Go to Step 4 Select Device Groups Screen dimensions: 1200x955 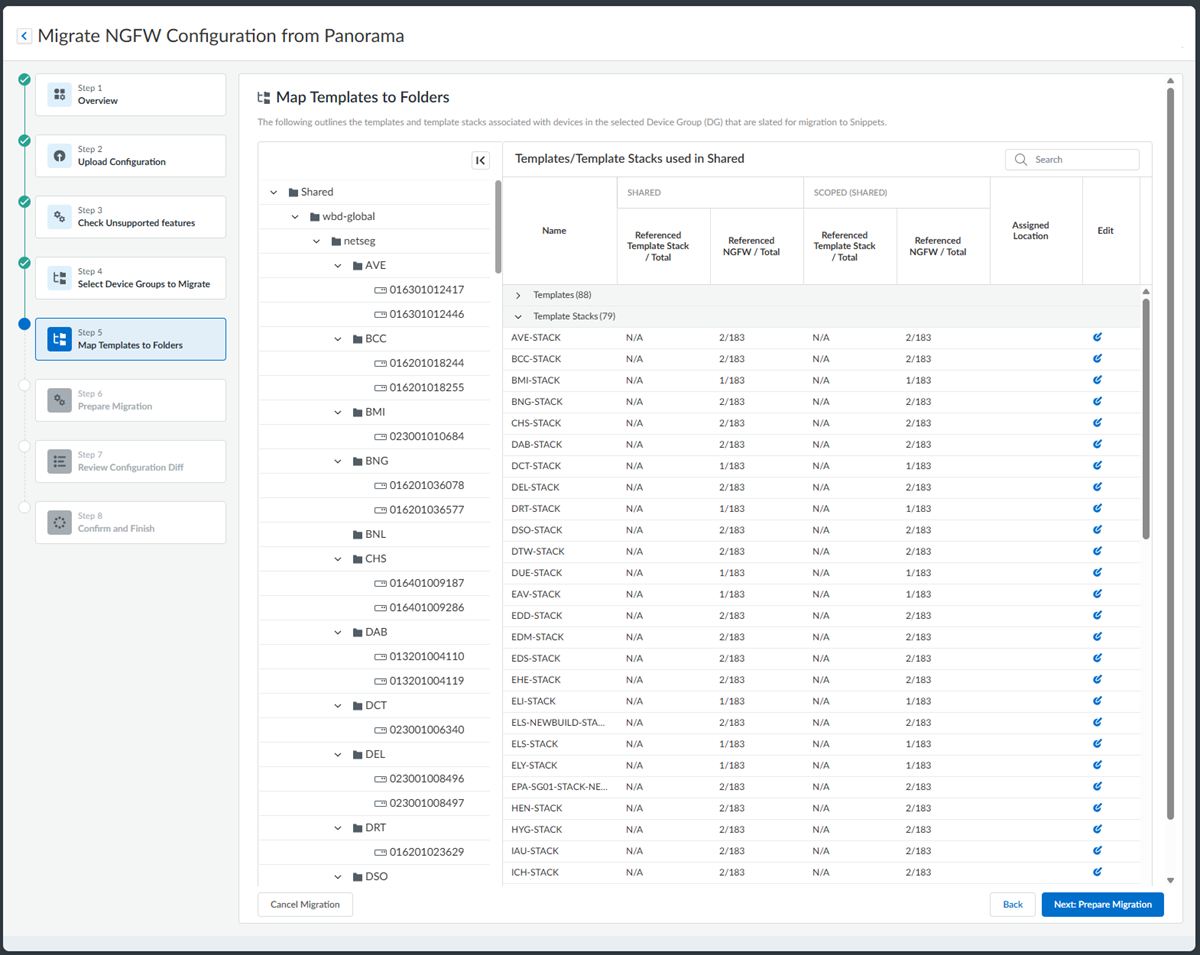pos(131,278)
